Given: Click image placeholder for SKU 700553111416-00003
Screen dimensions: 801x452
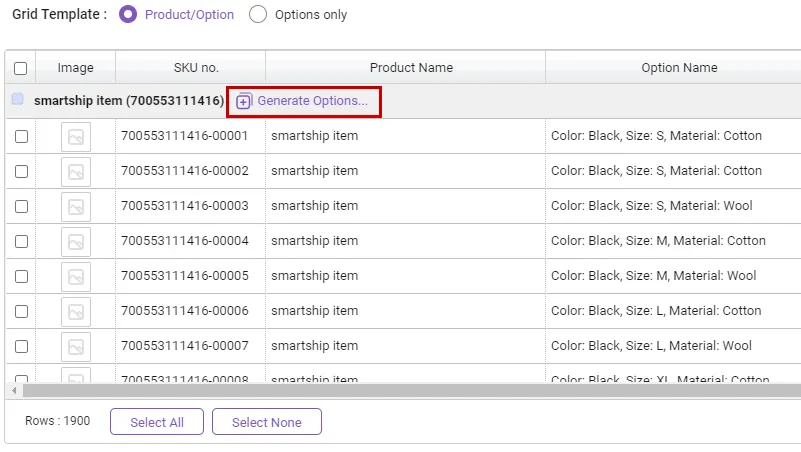Looking at the screenshot, I should 75,206.
